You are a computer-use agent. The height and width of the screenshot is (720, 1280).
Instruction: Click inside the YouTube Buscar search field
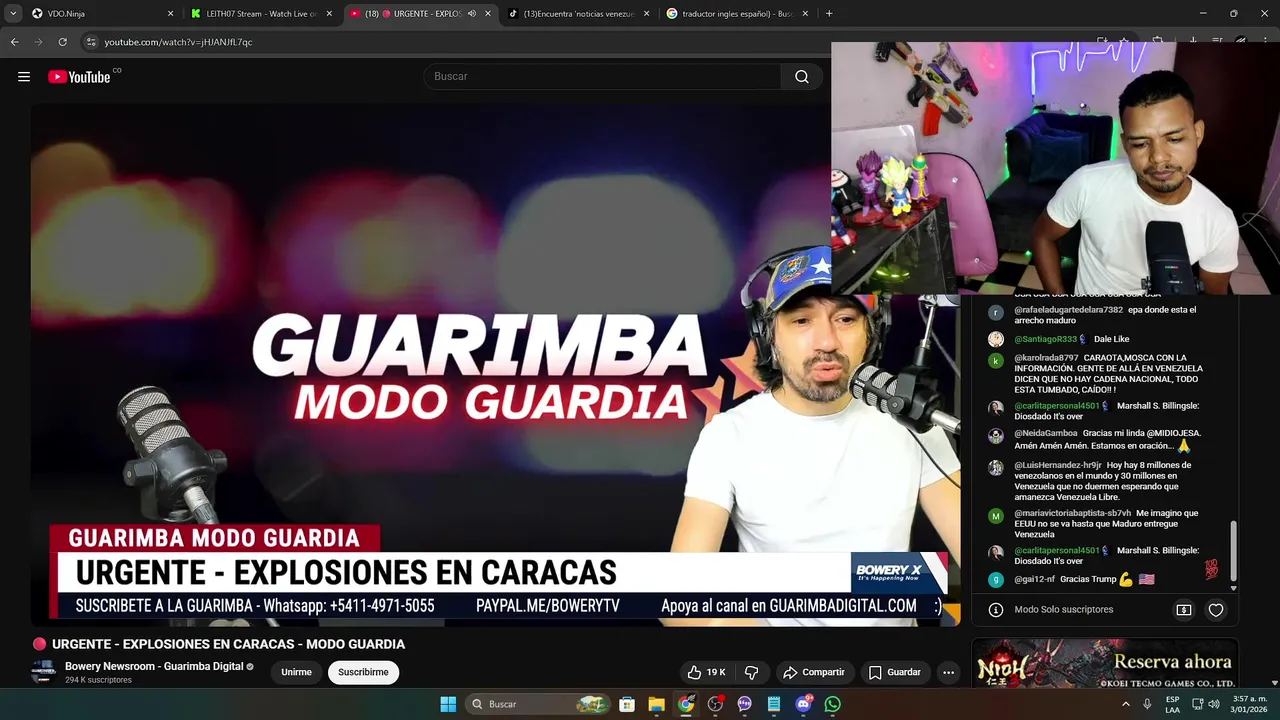click(602, 77)
